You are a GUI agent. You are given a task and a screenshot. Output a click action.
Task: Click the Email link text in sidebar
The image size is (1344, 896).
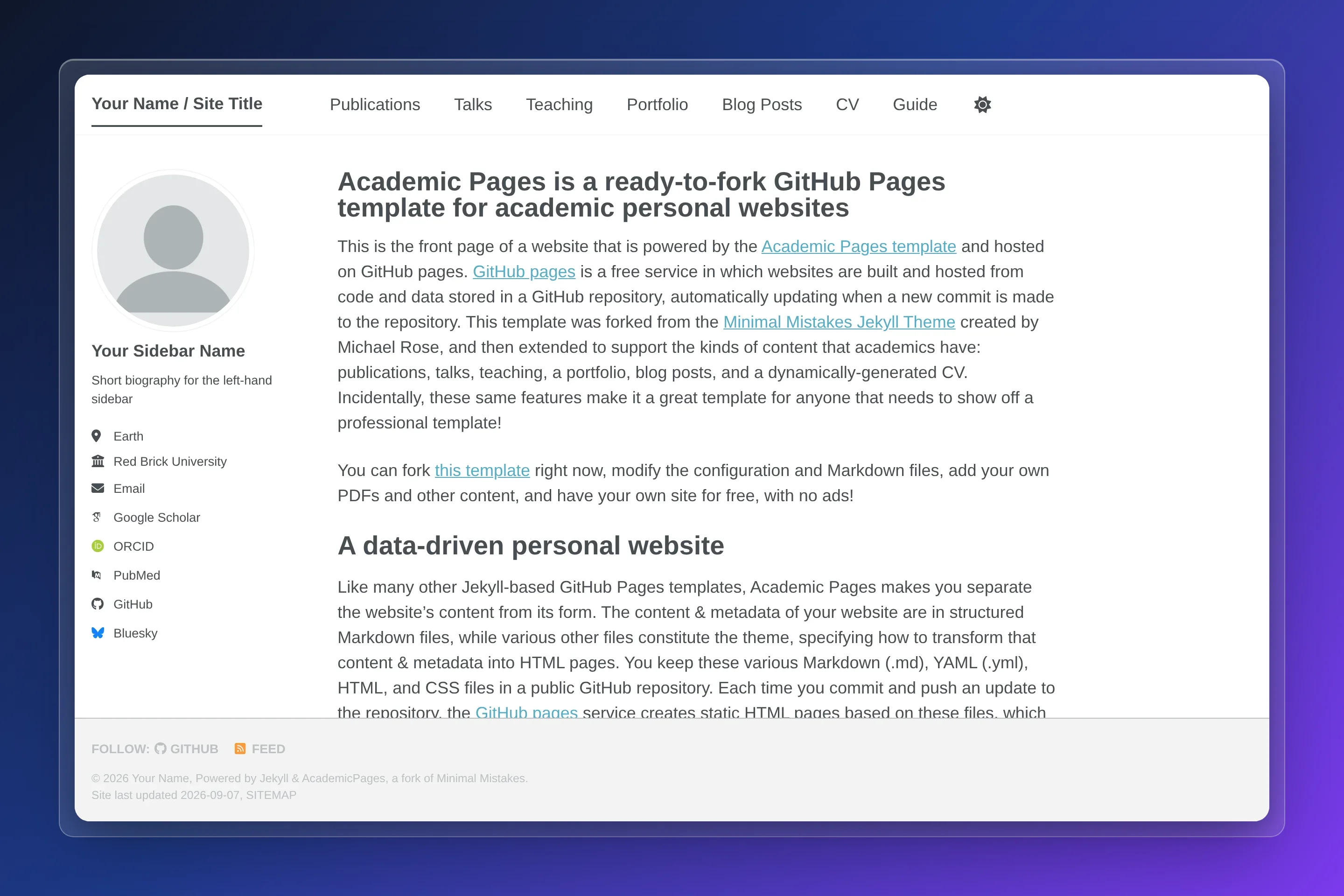(129, 489)
